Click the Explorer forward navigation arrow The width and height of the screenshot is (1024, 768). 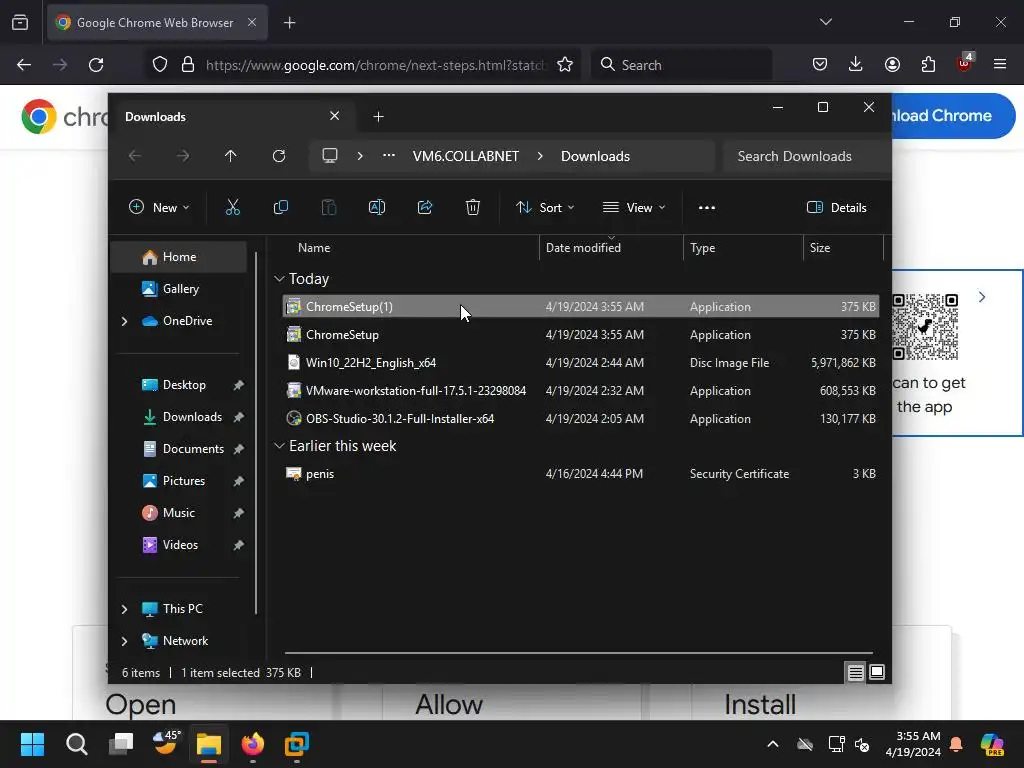click(183, 156)
